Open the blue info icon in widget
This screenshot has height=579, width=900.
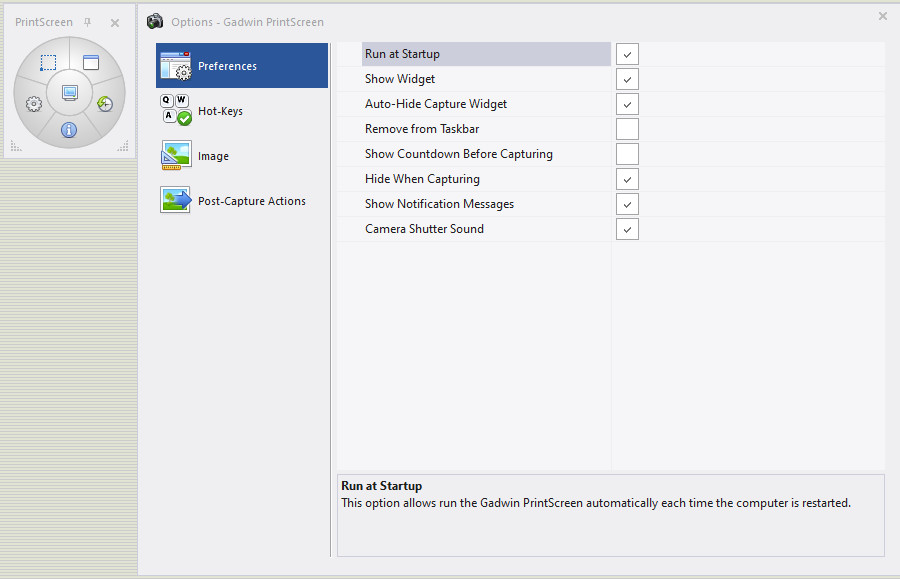pyautogui.click(x=69, y=130)
